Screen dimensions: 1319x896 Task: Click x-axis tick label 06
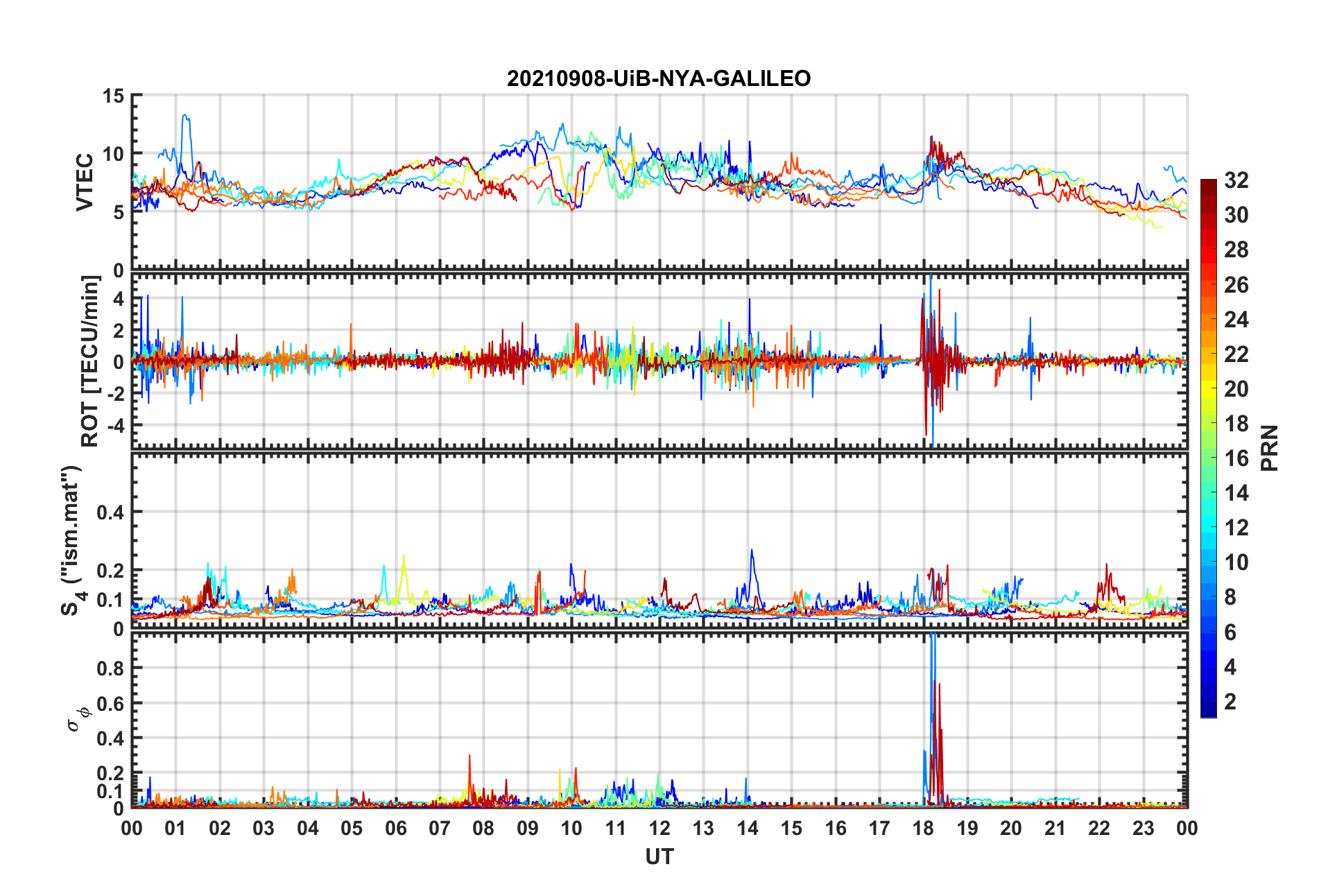(396, 829)
